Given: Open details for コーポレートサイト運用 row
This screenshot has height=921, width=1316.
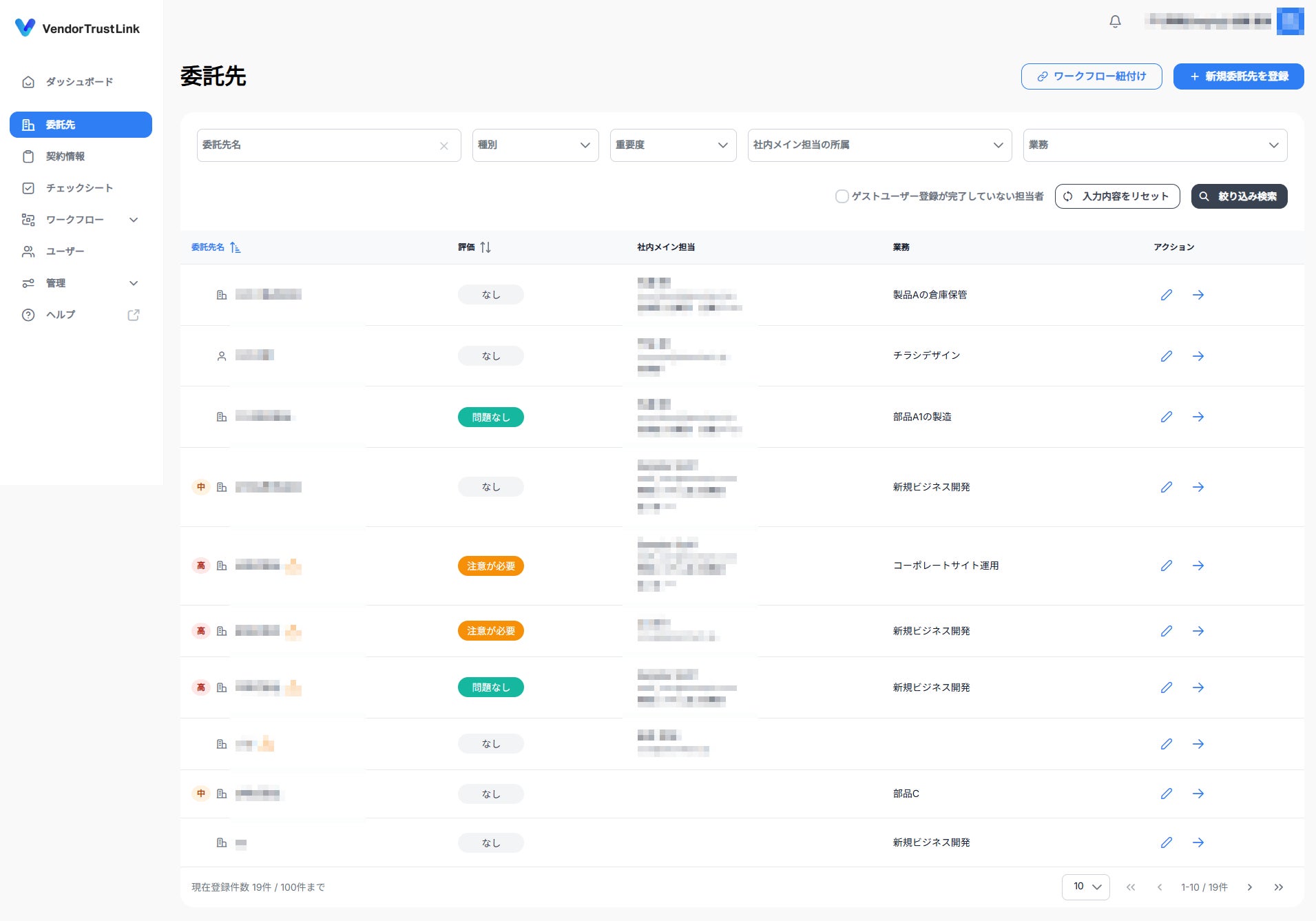Looking at the screenshot, I should coord(1198,566).
